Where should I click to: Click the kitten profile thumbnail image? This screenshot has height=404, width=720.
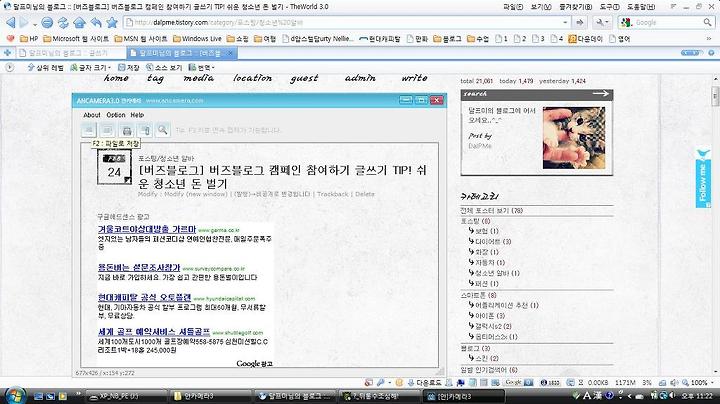coord(574,138)
